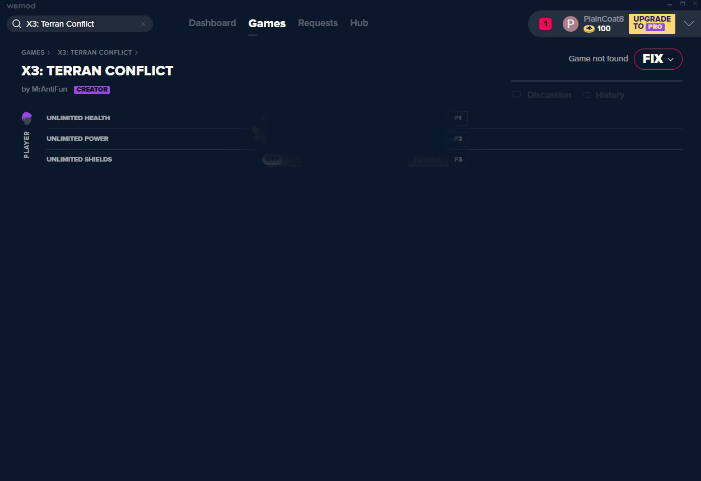Screen dimensions: 701x481
Task: Open the FIX dropdown button
Action: (658, 59)
